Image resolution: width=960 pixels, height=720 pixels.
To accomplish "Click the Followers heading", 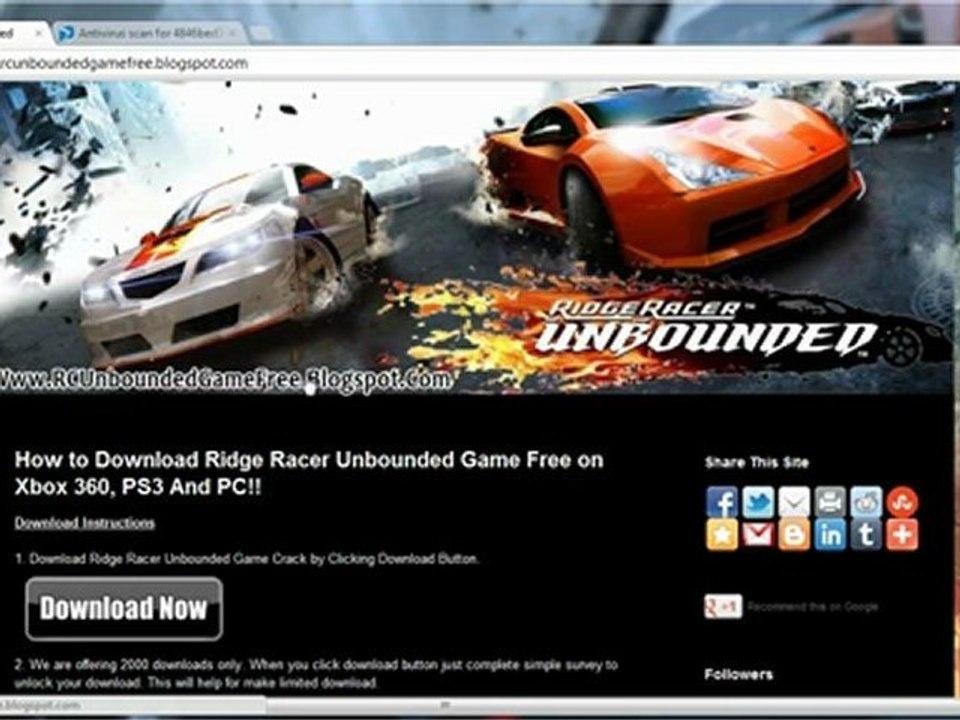I will tap(738, 674).
